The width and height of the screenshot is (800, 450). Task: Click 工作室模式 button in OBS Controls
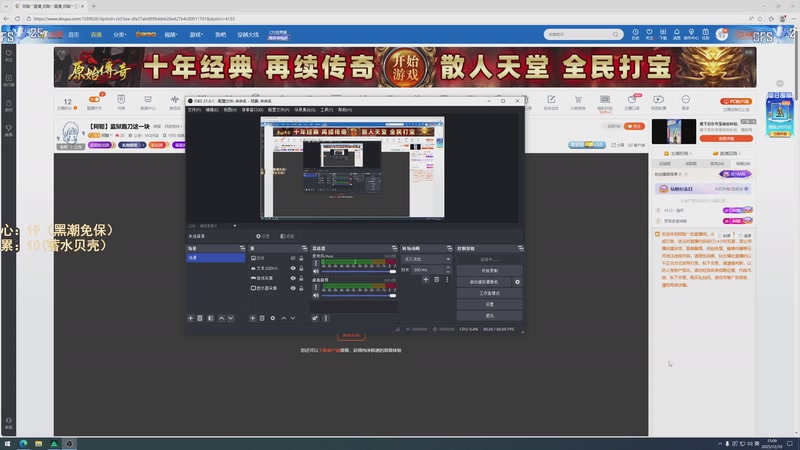[x=489, y=293]
